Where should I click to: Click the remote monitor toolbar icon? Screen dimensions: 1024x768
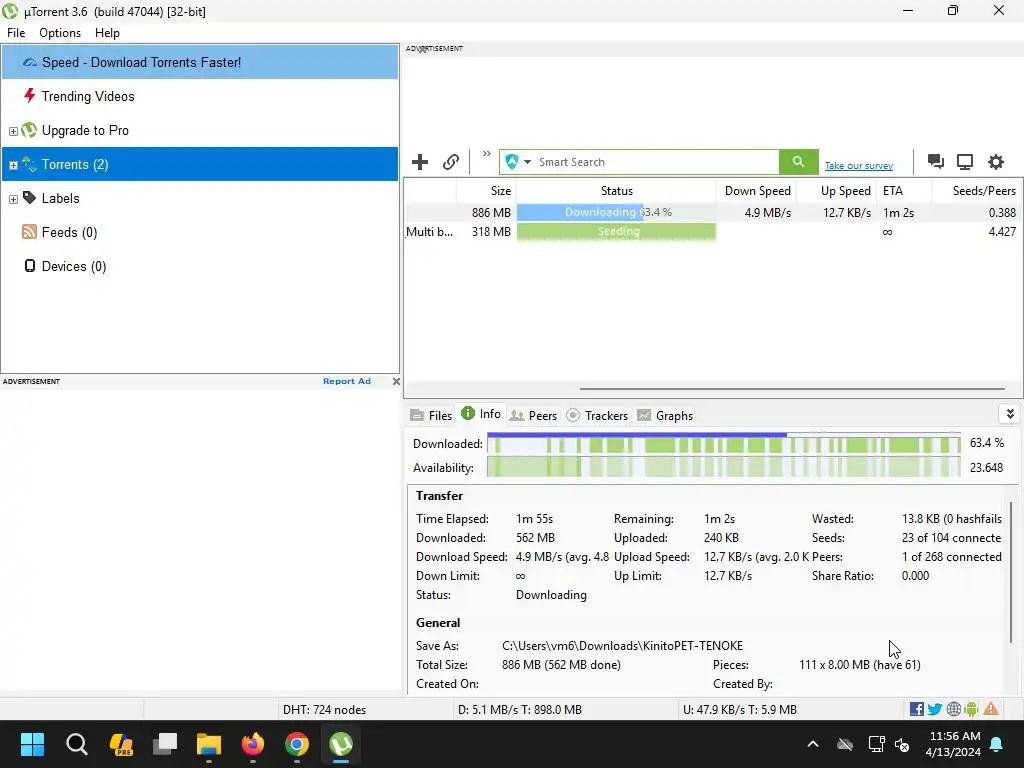click(x=965, y=162)
